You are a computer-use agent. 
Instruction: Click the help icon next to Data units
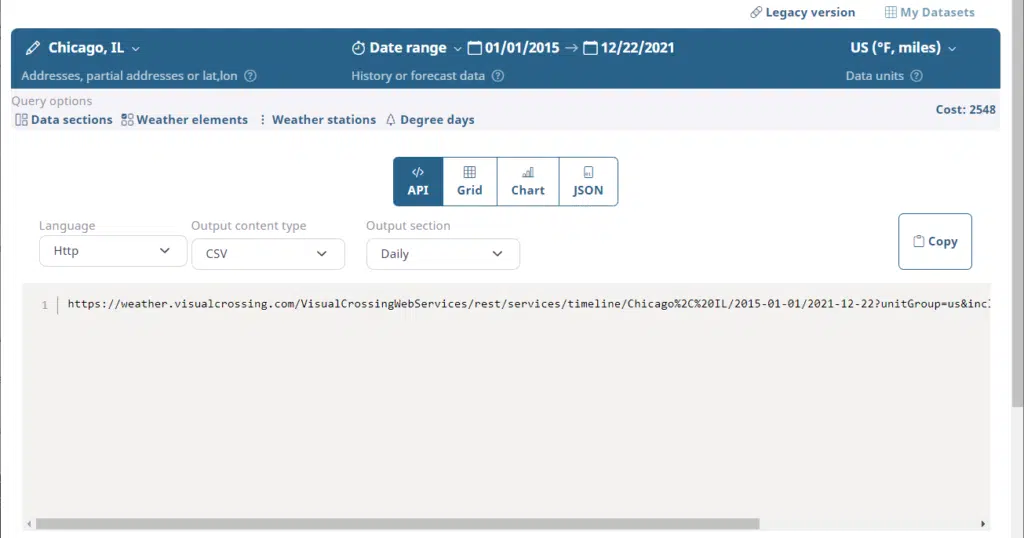(x=916, y=76)
